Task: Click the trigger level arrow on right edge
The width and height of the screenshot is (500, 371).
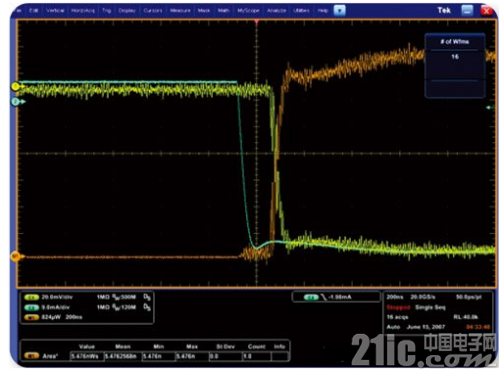Action: pyautogui.click(x=490, y=107)
